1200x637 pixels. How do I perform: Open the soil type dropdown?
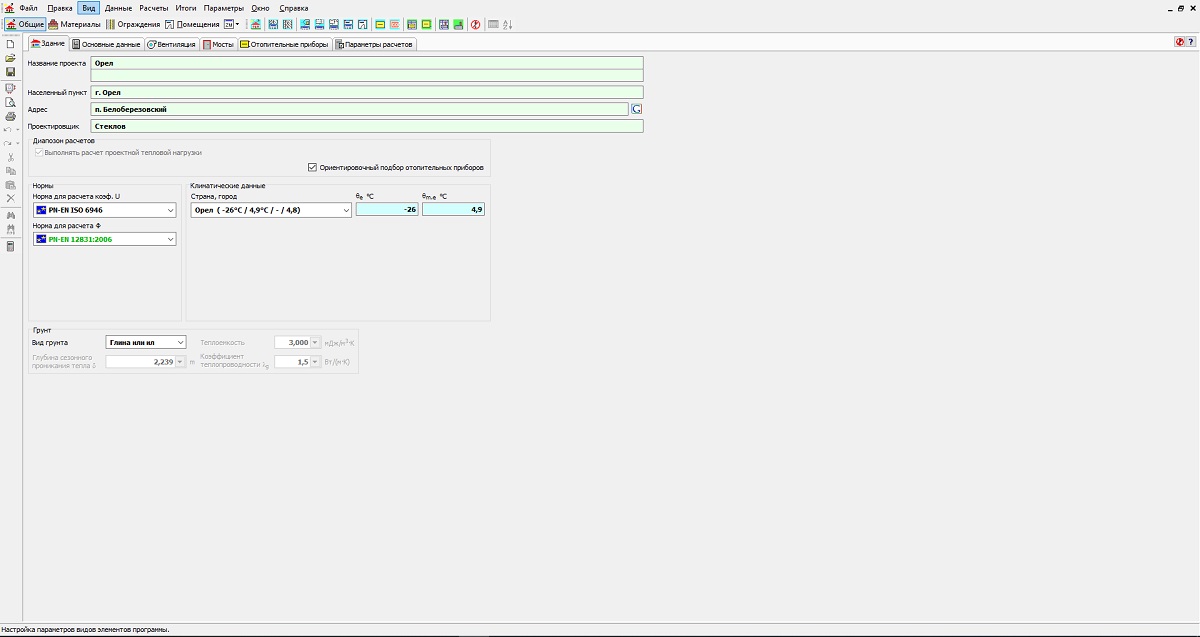[180, 342]
